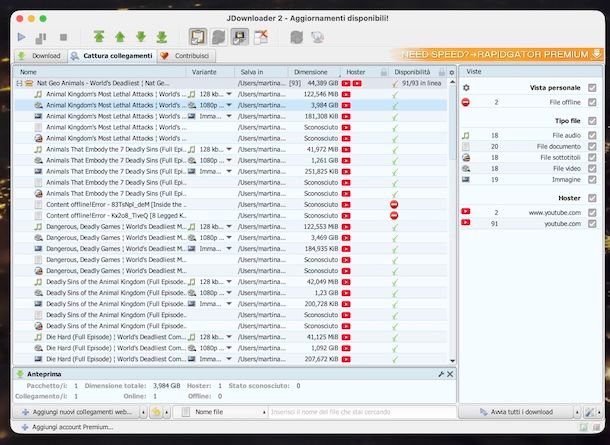Click the update check globe icon
The height and width of the screenshot is (445, 610).
coord(317,37)
